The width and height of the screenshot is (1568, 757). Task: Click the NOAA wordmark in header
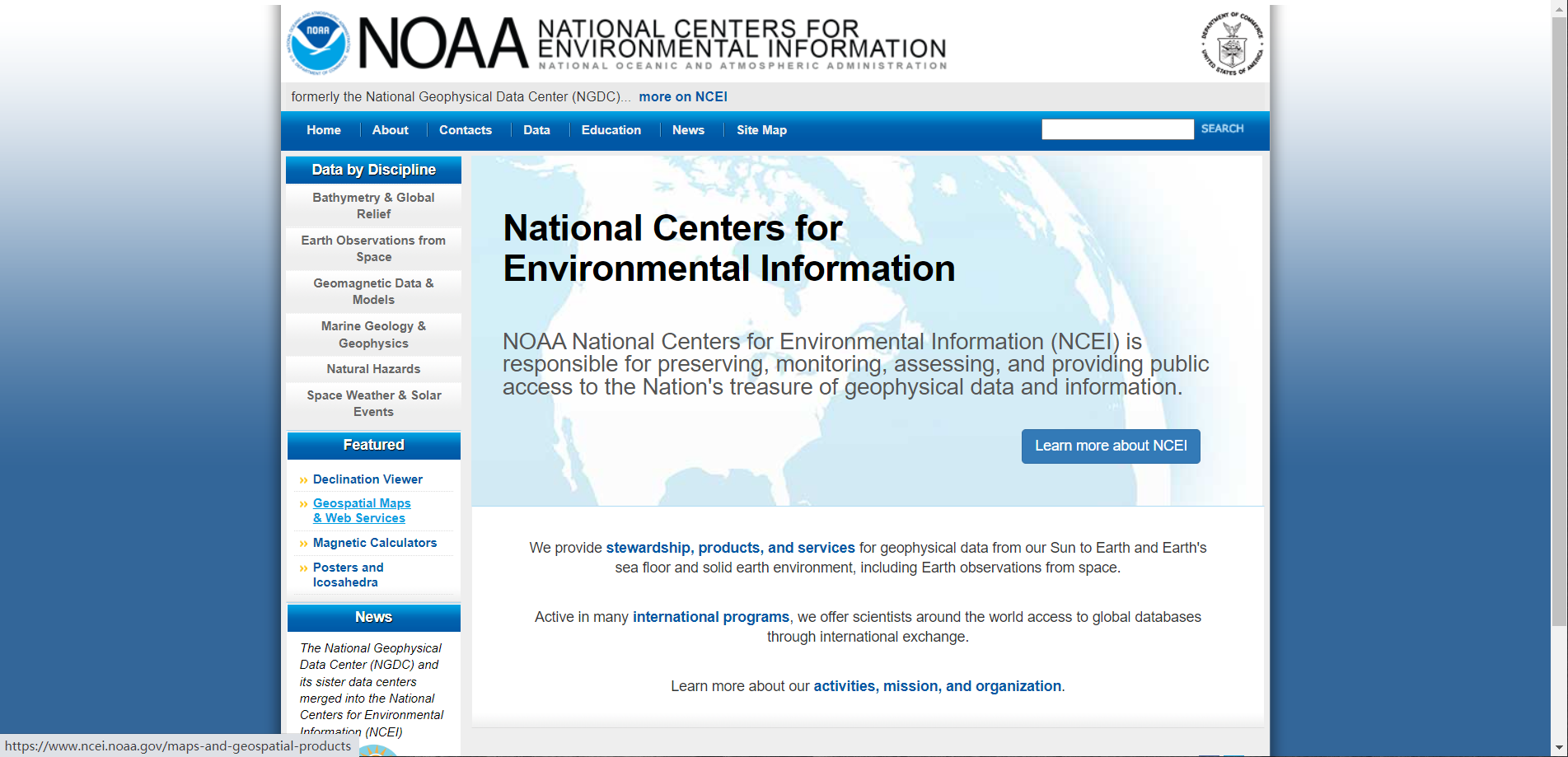(443, 43)
